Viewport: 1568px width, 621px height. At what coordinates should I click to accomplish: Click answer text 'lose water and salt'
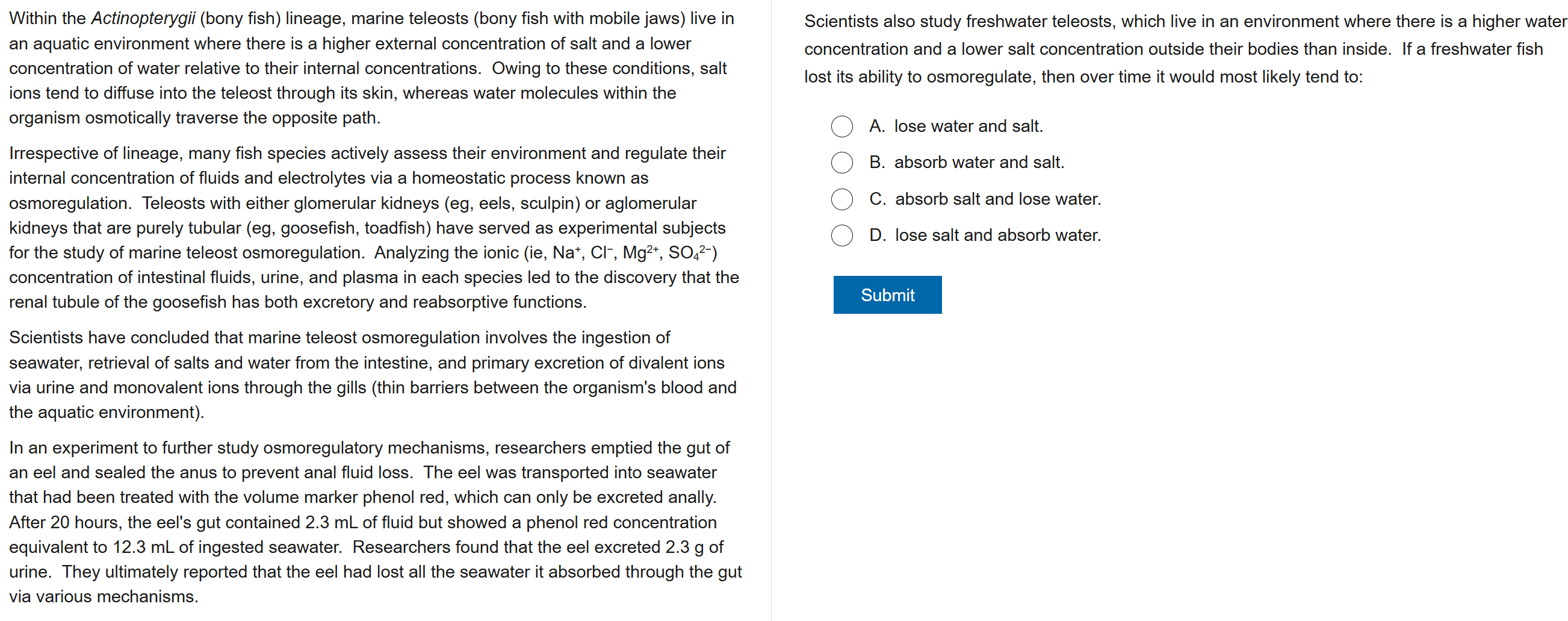coord(968,126)
